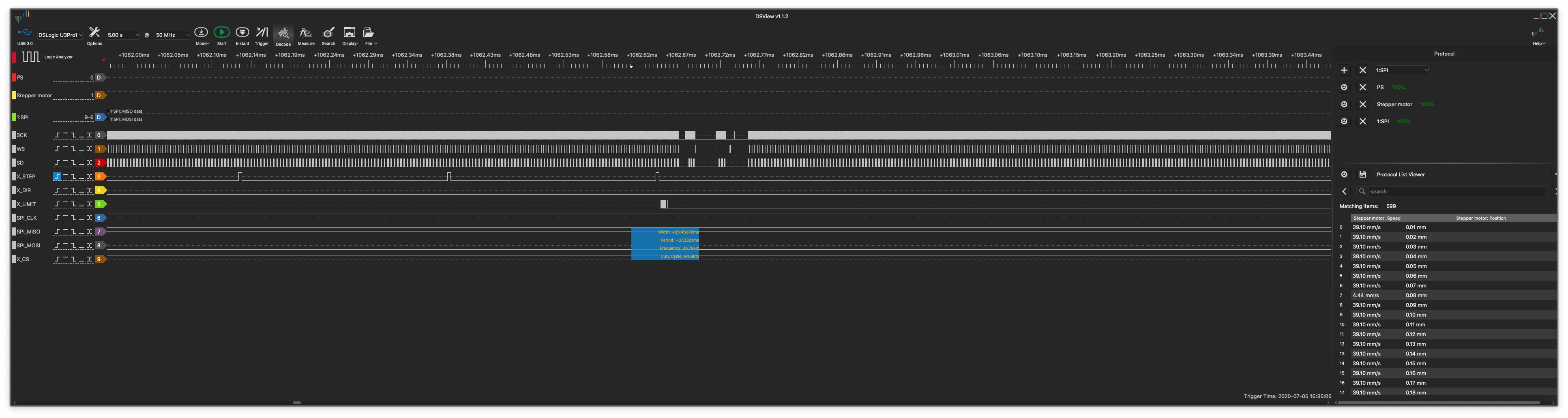Click the Logic Analyzer waveform icon

tap(30, 57)
